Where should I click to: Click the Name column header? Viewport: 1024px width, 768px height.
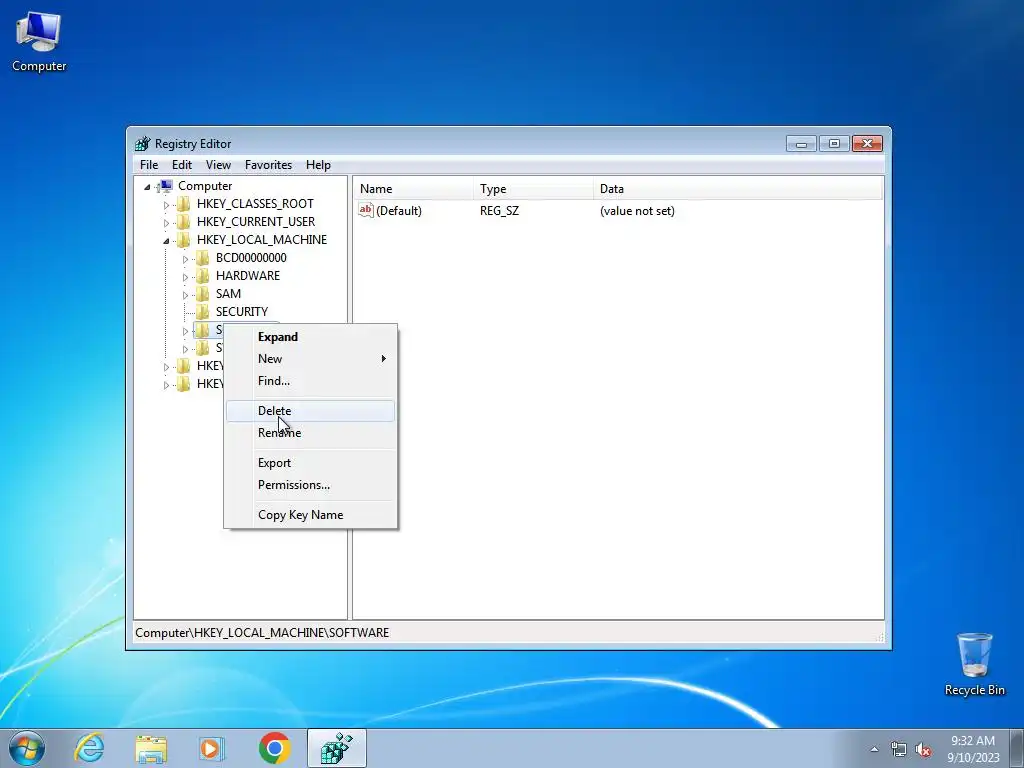coord(413,189)
